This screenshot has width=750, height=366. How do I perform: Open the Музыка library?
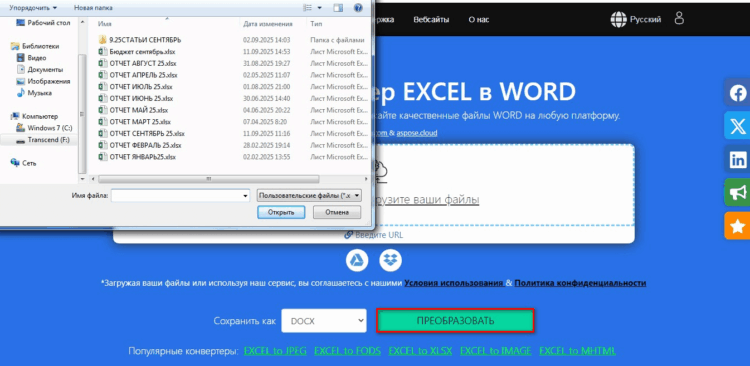pyautogui.click(x=34, y=93)
